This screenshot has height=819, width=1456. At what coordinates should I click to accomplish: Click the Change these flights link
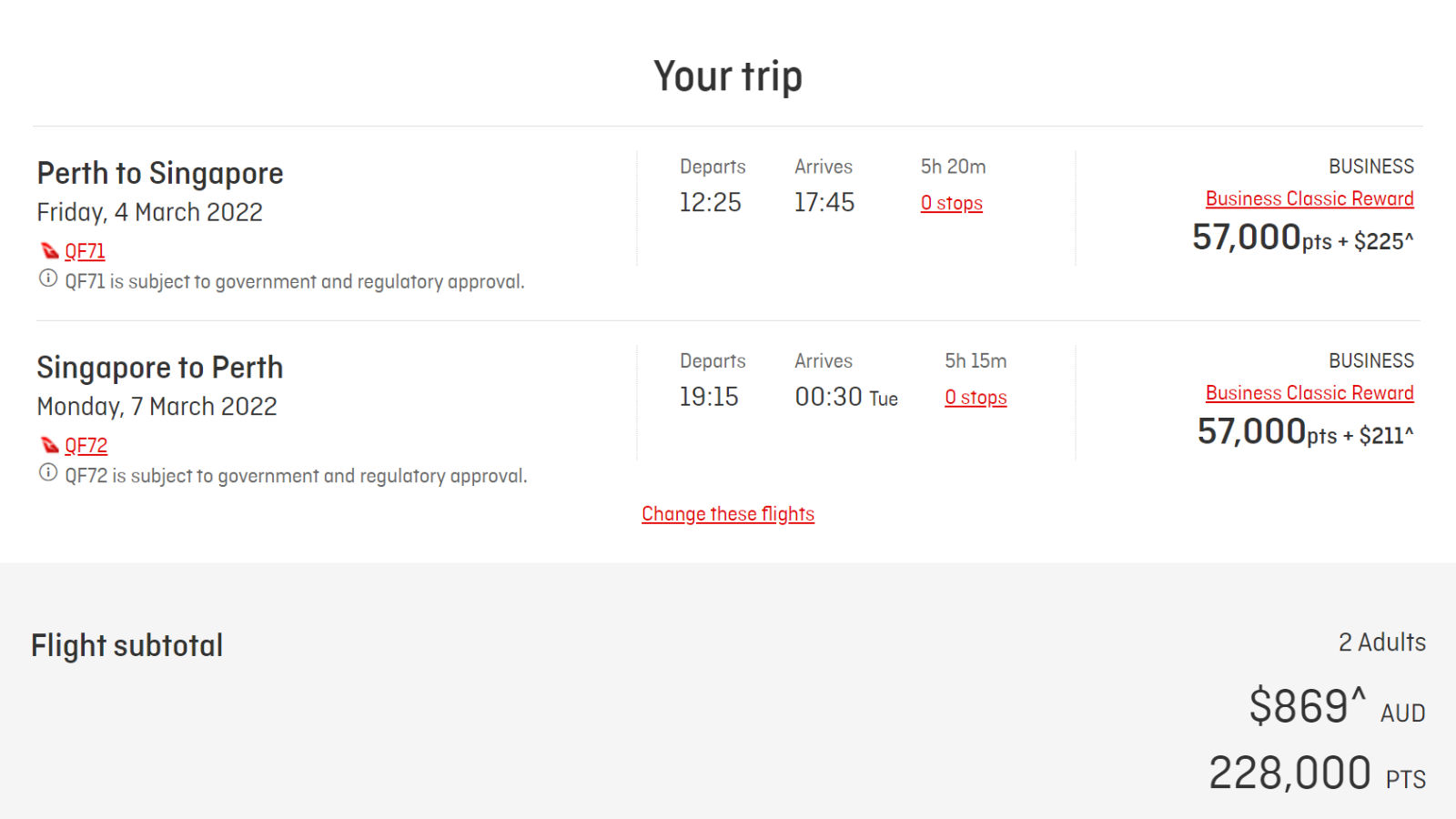pyautogui.click(x=728, y=514)
